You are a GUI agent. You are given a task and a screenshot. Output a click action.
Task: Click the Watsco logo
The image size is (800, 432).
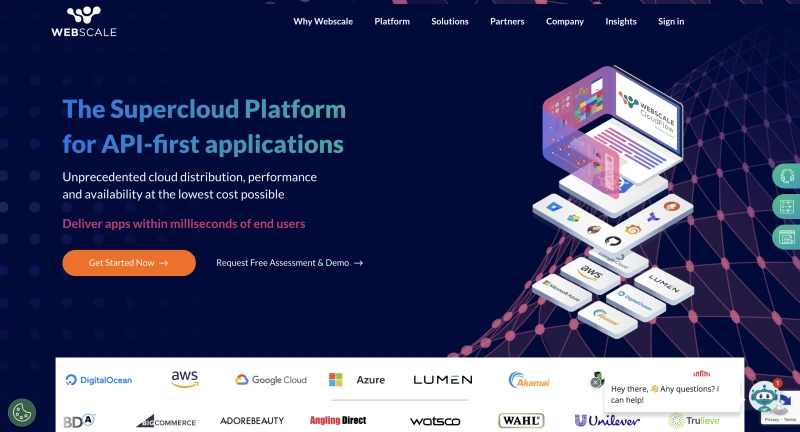(x=435, y=421)
